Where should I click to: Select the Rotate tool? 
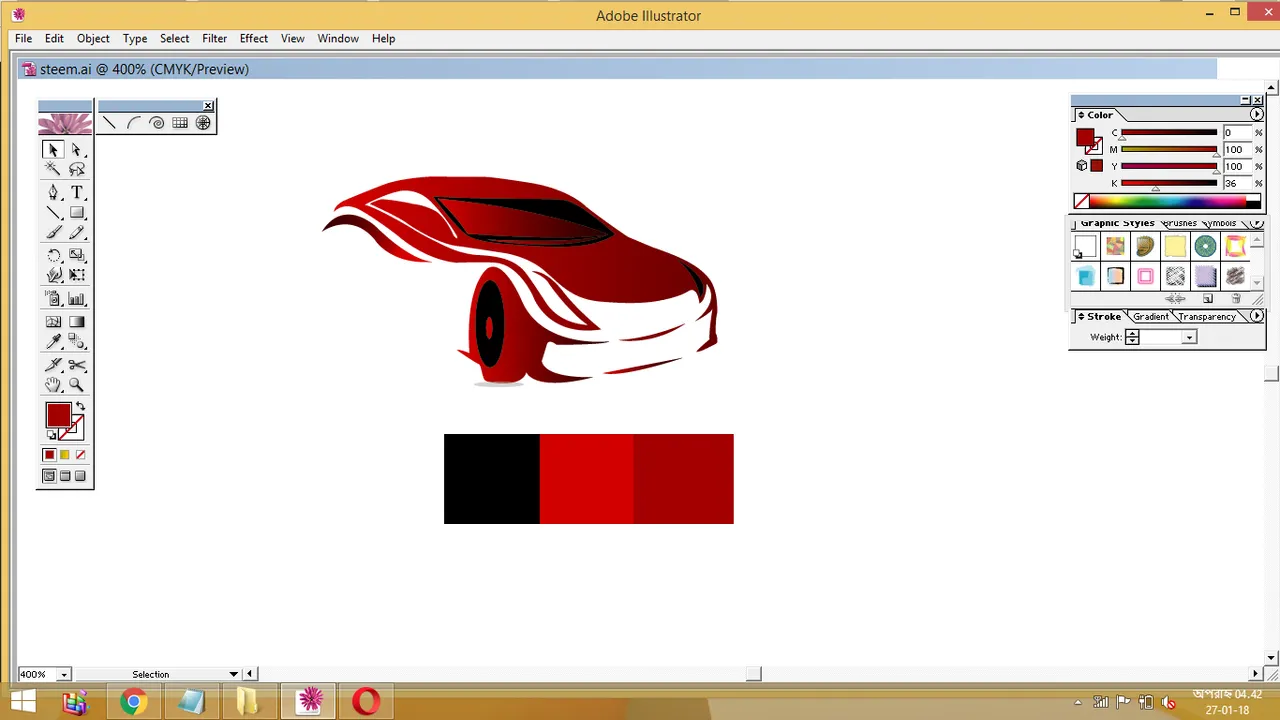[x=53, y=256]
